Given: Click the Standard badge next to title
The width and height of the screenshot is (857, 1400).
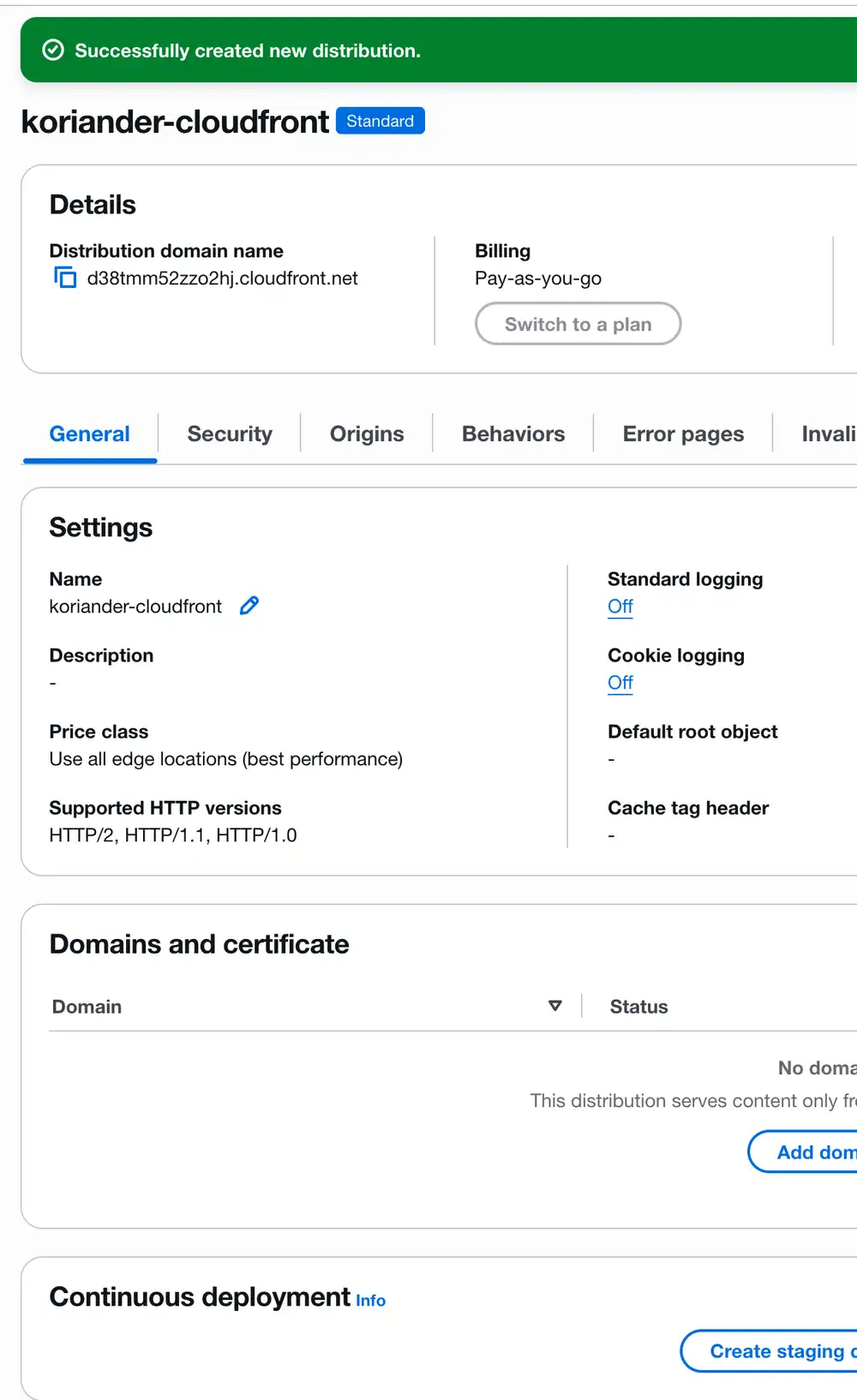Looking at the screenshot, I should click(381, 121).
